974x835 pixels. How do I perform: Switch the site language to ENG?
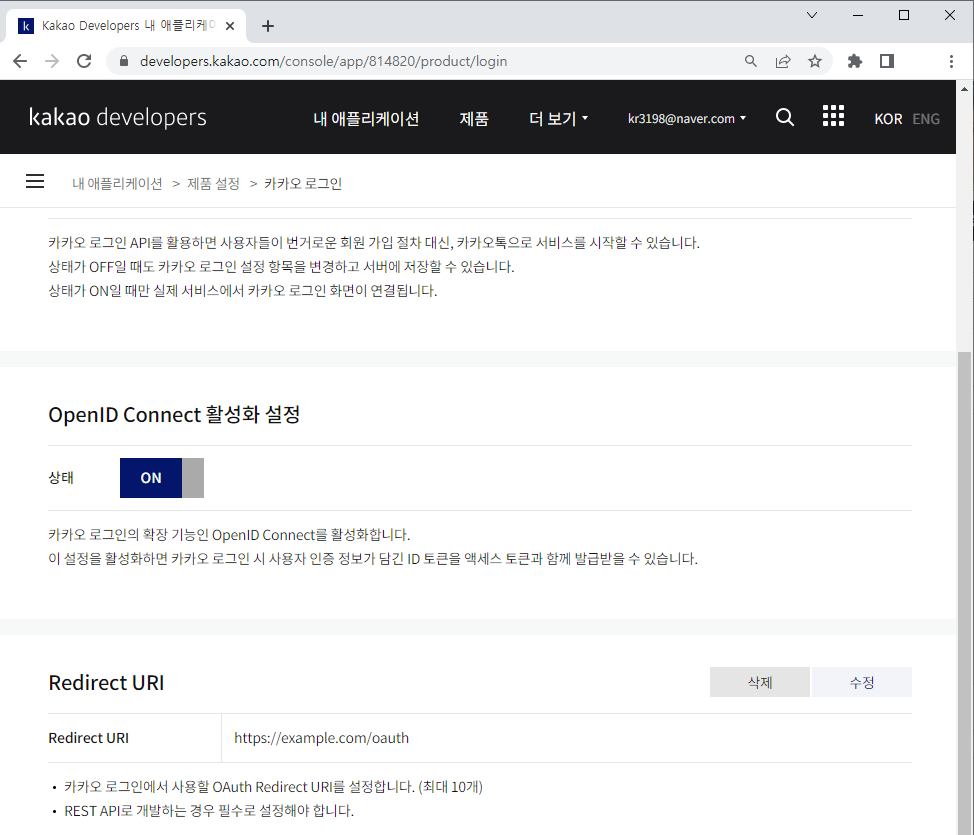coord(926,119)
